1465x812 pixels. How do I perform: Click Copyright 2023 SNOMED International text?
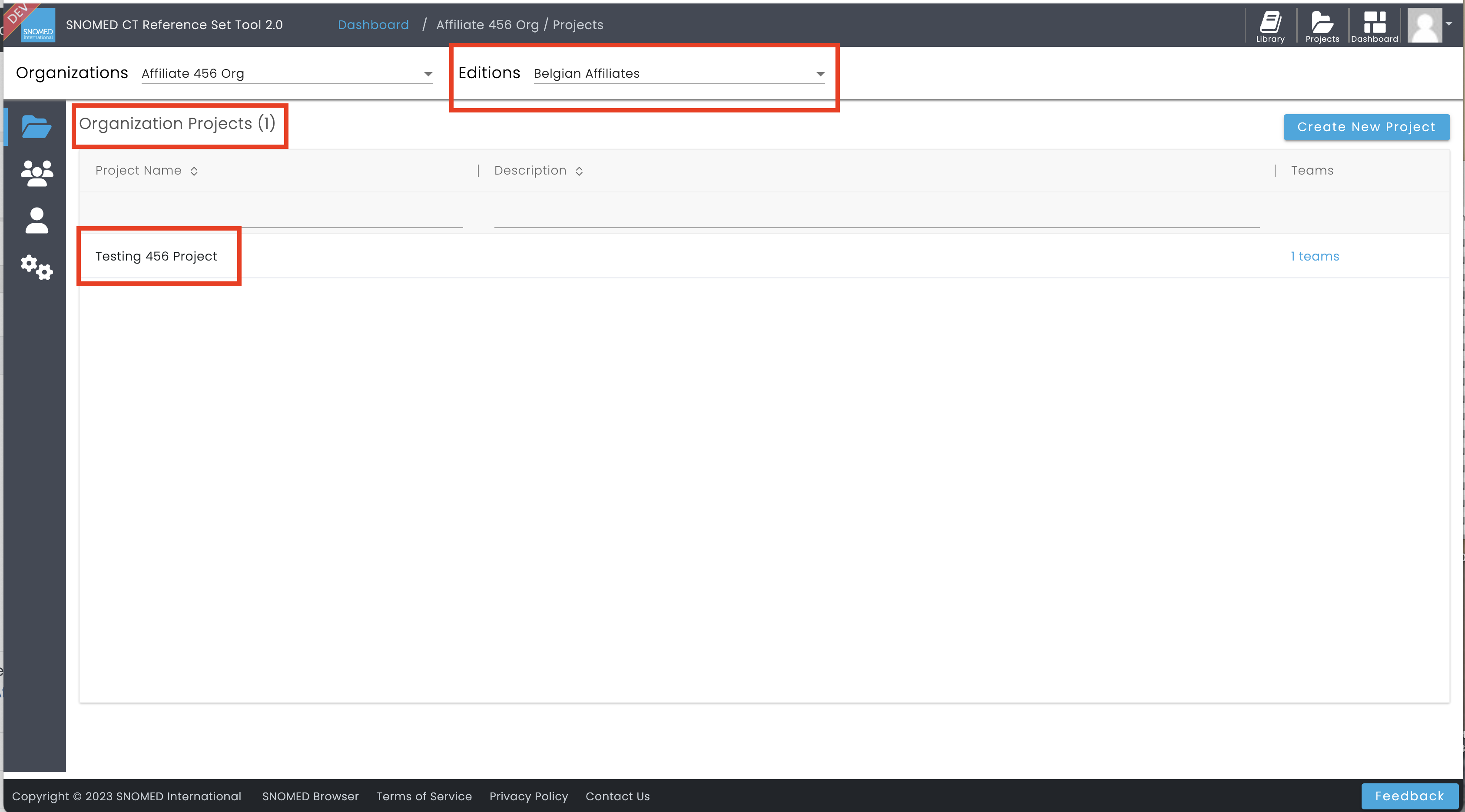coord(126,796)
